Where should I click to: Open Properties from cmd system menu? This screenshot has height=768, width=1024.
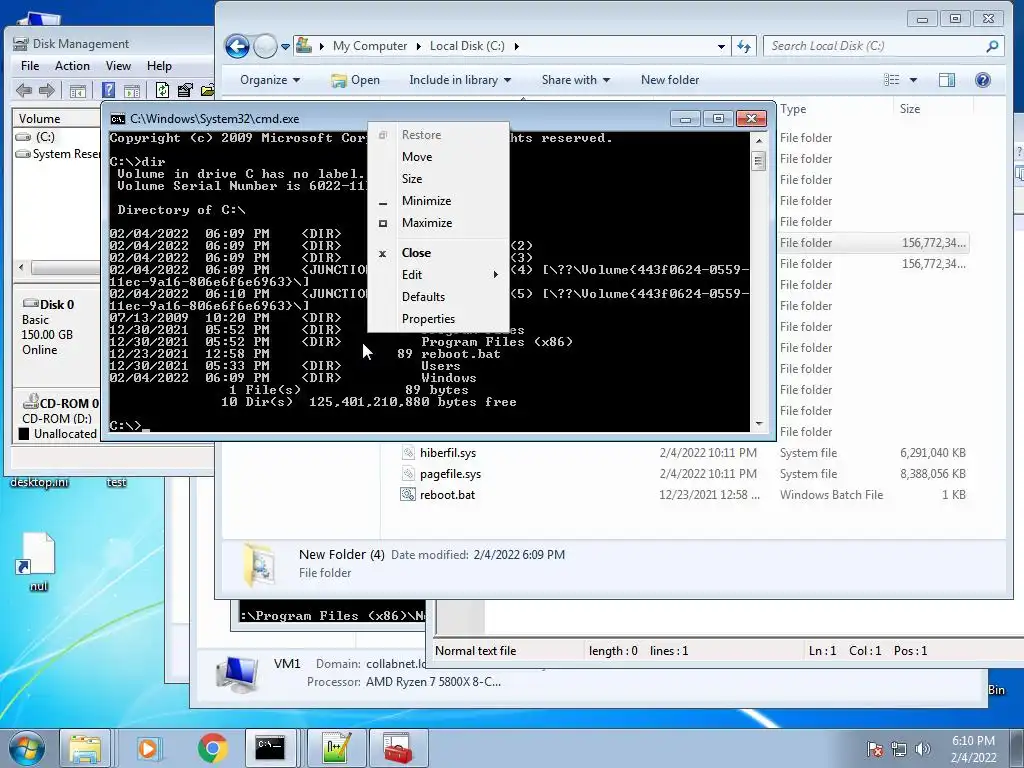[x=438, y=319]
